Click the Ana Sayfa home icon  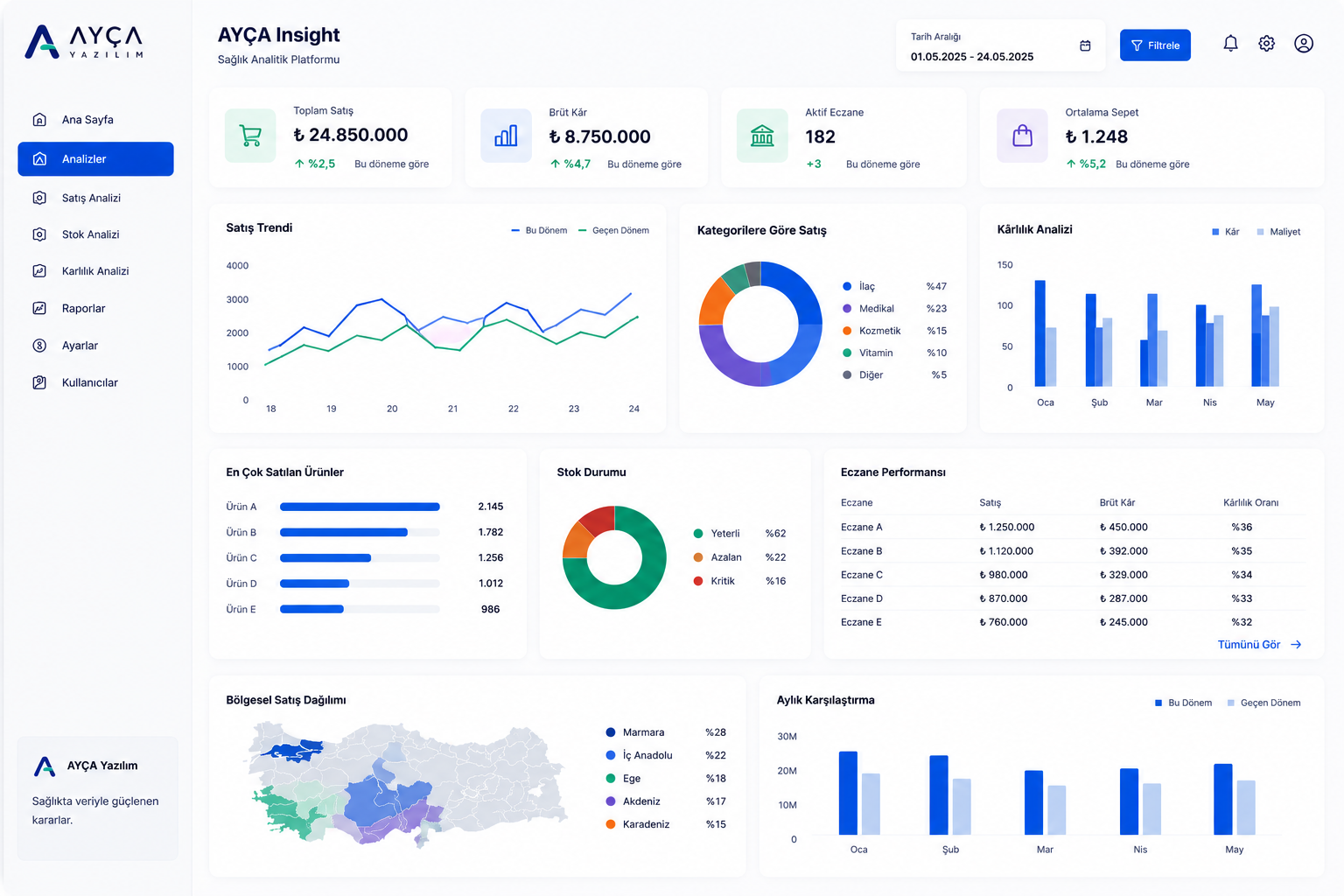coord(39,120)
